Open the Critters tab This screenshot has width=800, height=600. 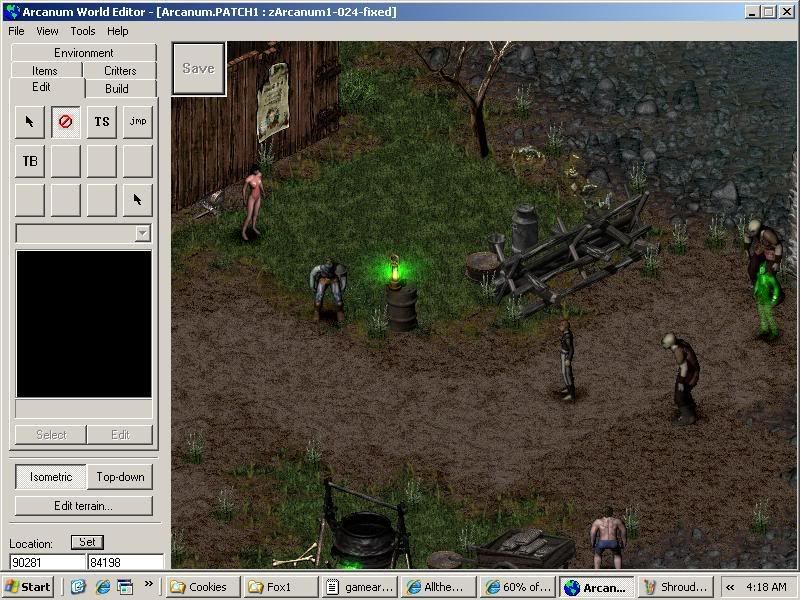(120, 70)
